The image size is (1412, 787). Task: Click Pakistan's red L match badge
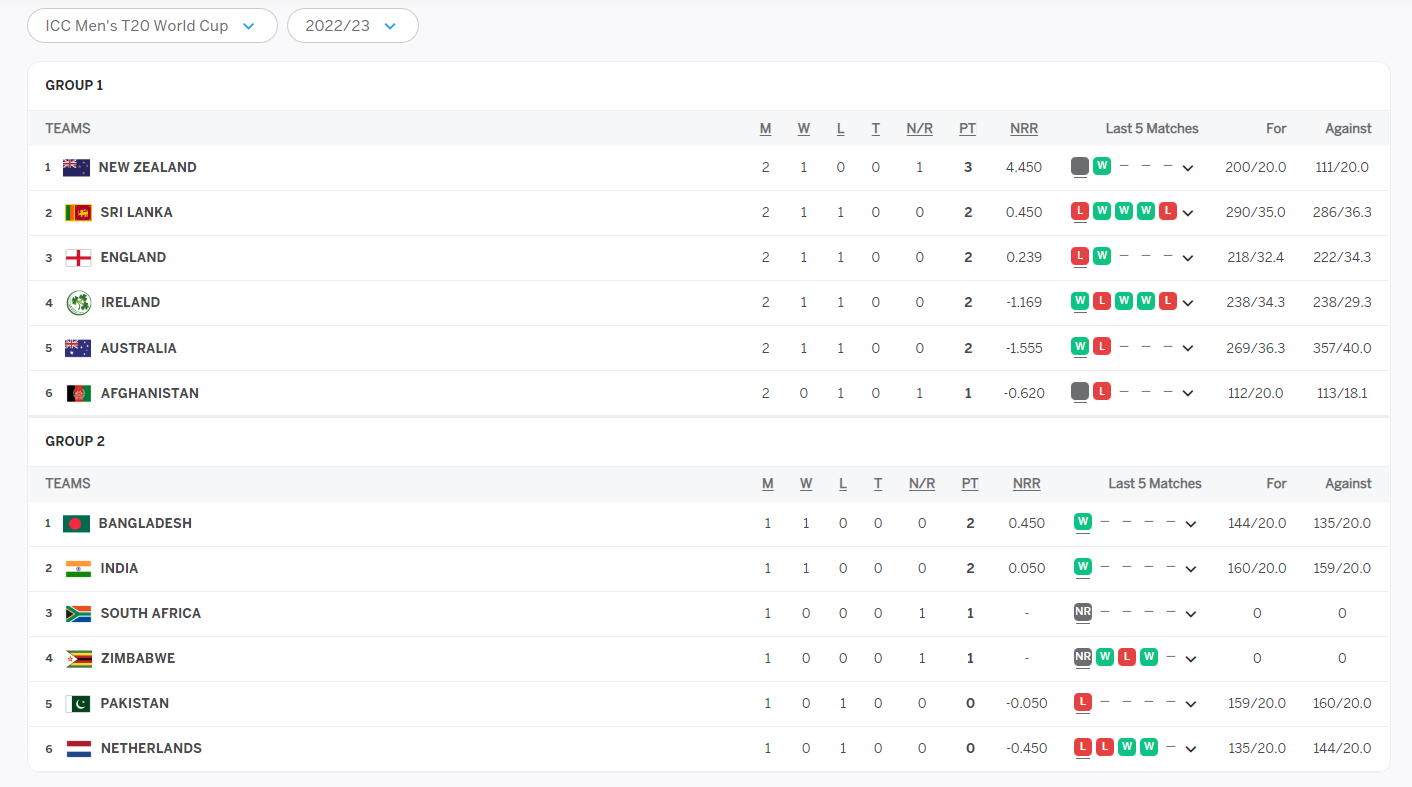(x=1082, y=702)
